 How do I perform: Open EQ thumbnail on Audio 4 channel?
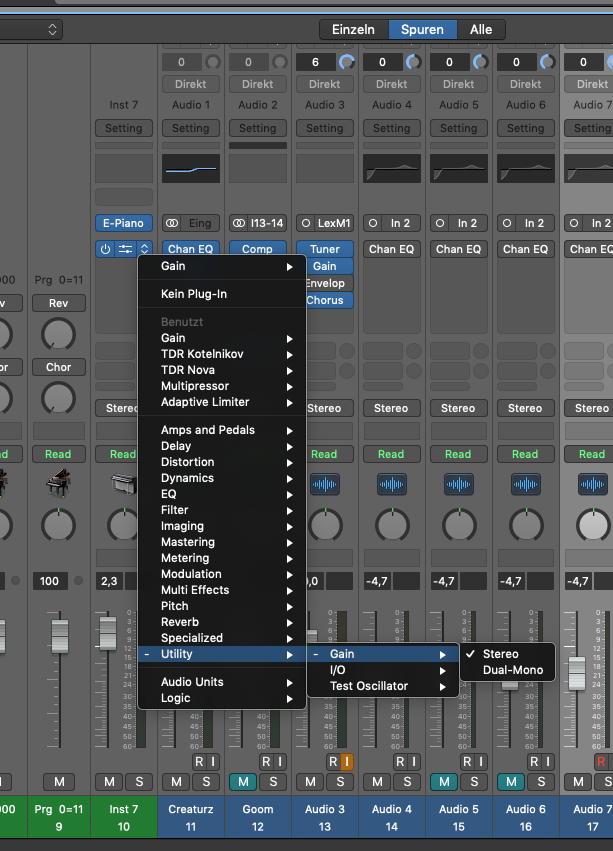(391, 168)
